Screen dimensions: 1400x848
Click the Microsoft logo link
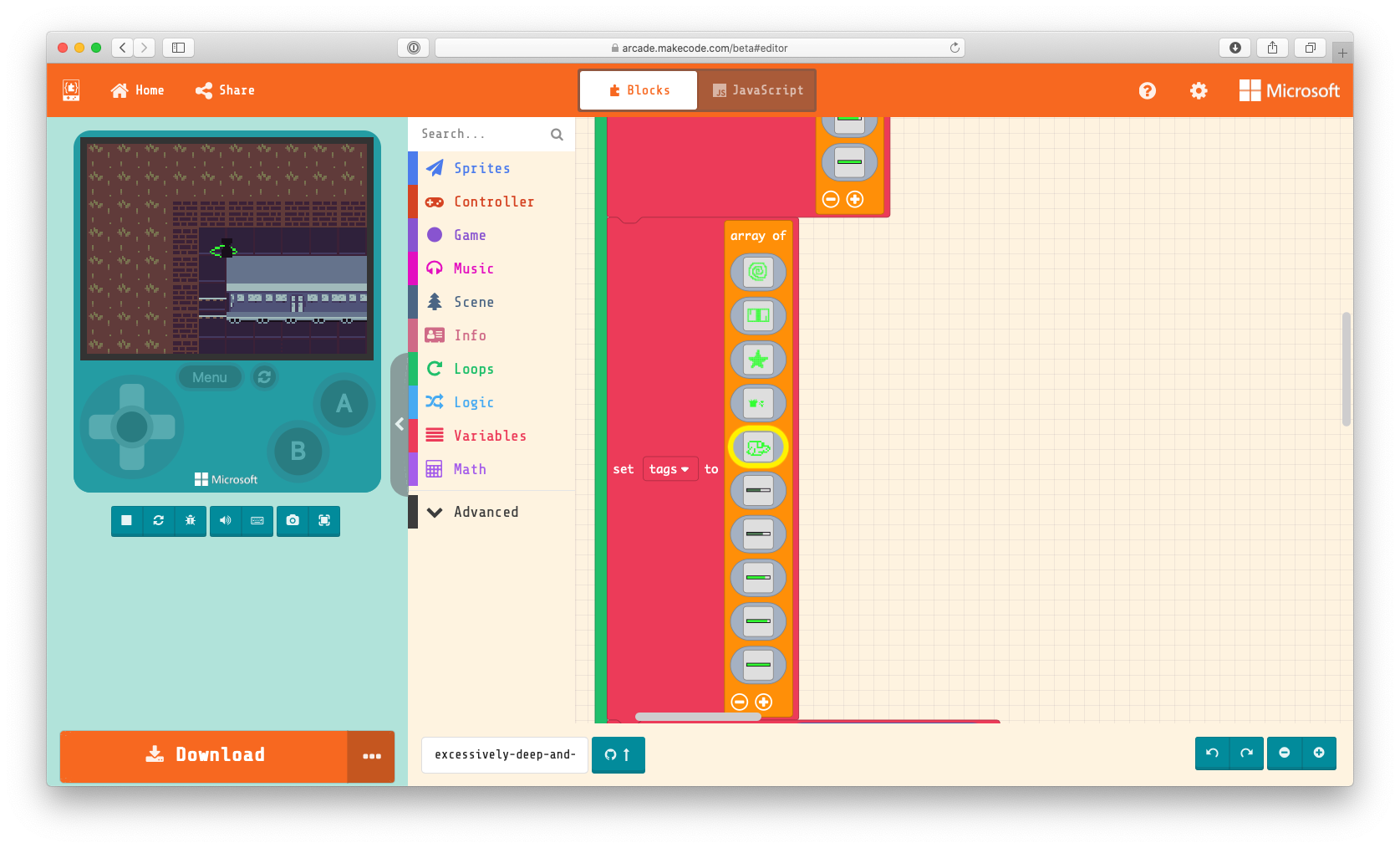[x=1290, y=90]
